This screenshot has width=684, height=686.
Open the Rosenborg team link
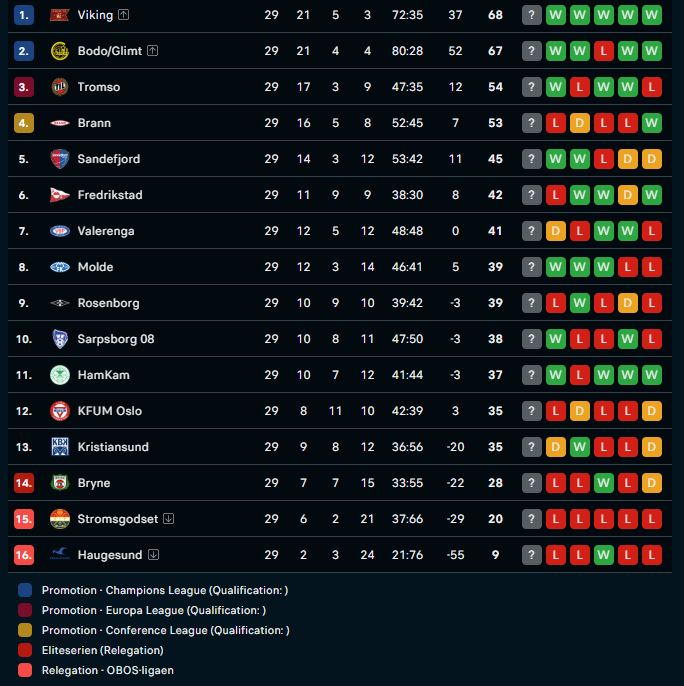[108, 303]
